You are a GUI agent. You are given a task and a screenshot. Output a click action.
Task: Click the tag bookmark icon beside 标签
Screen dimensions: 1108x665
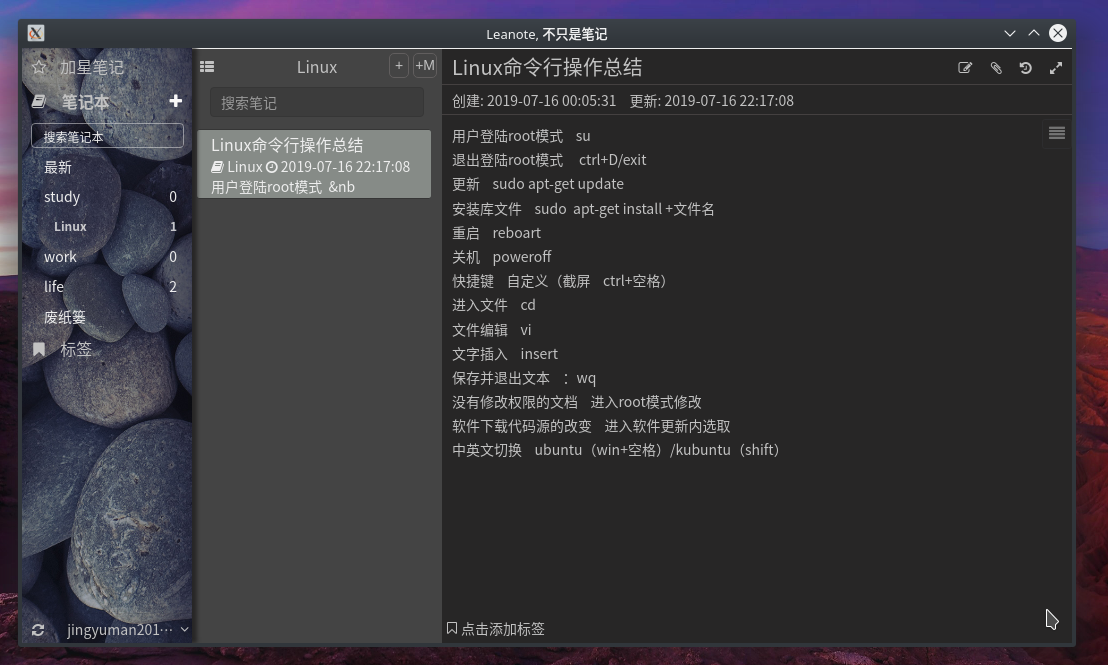coord(39,349)
